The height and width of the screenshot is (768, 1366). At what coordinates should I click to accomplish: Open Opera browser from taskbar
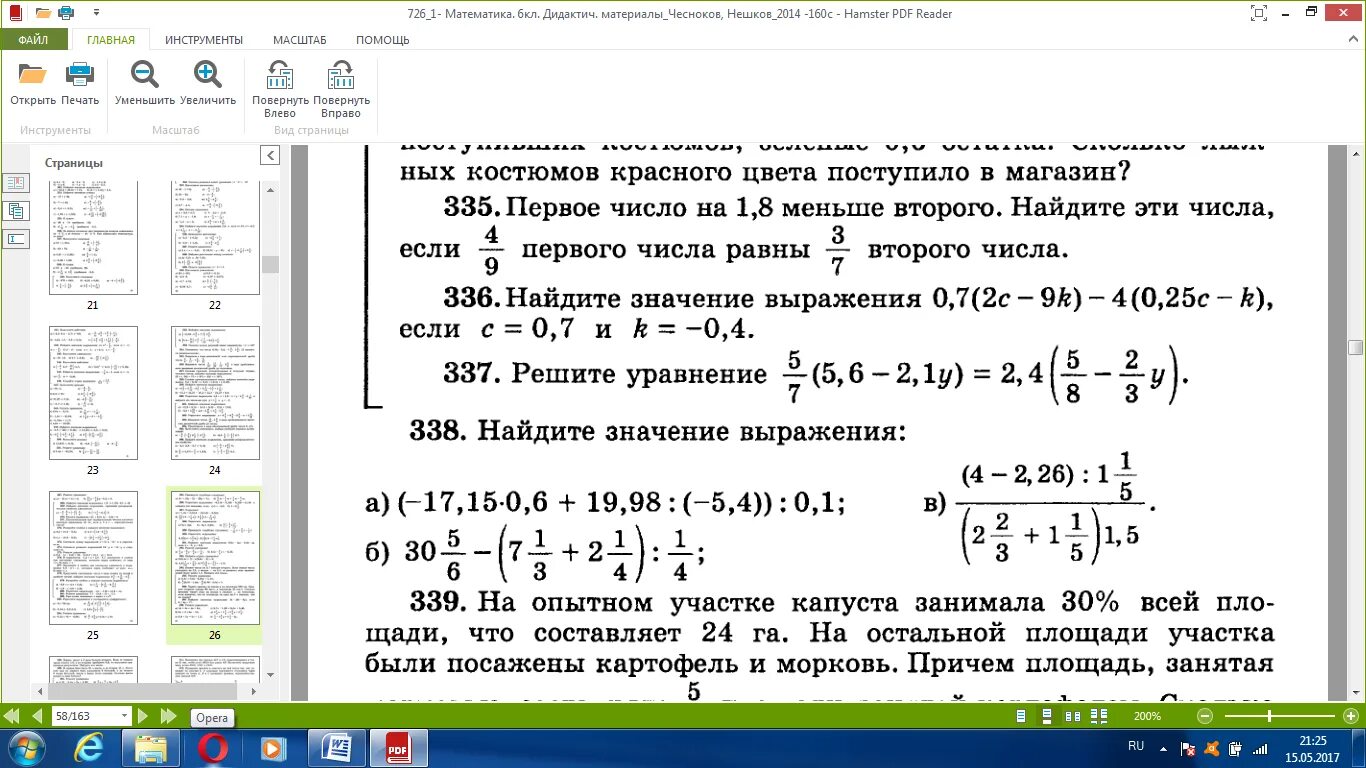point(212,747)
